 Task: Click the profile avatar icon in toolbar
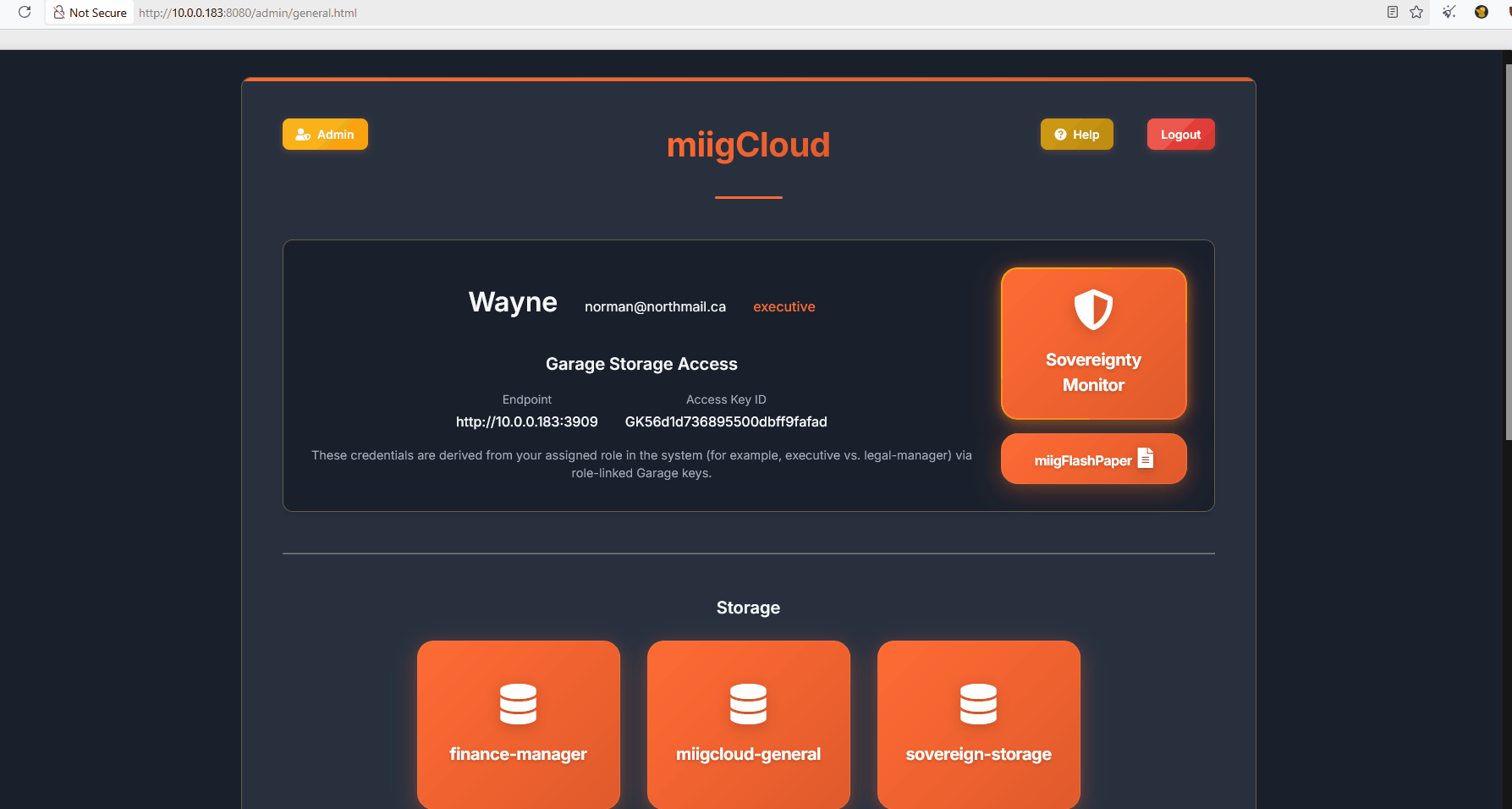click(1482, 13)
